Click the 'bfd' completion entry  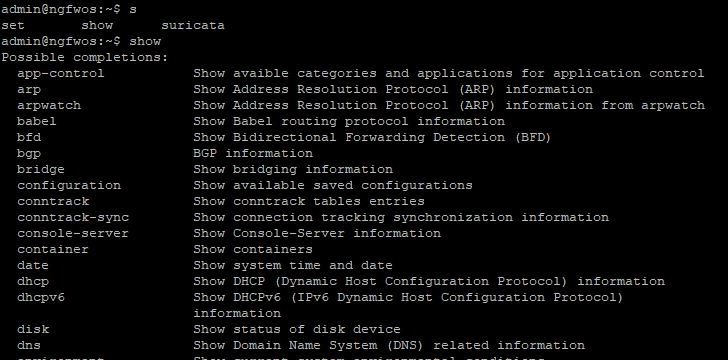29,137
